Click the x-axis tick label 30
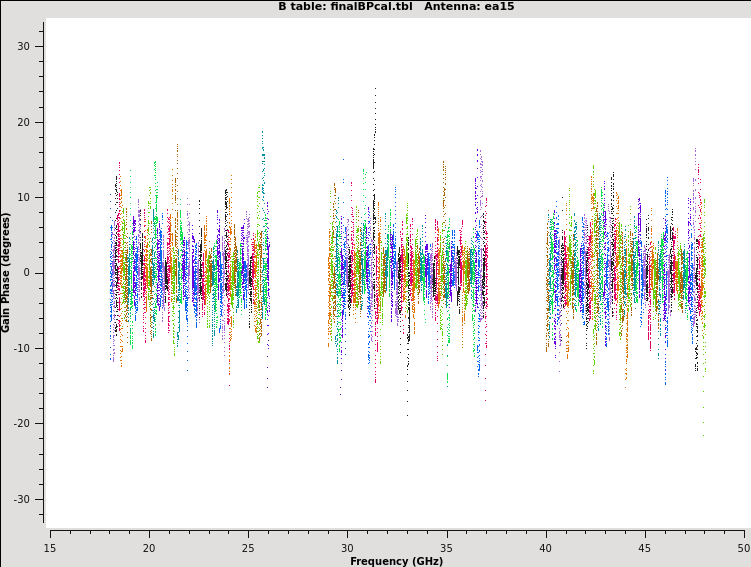Screen dimensions: 751x567 [347, 547]
